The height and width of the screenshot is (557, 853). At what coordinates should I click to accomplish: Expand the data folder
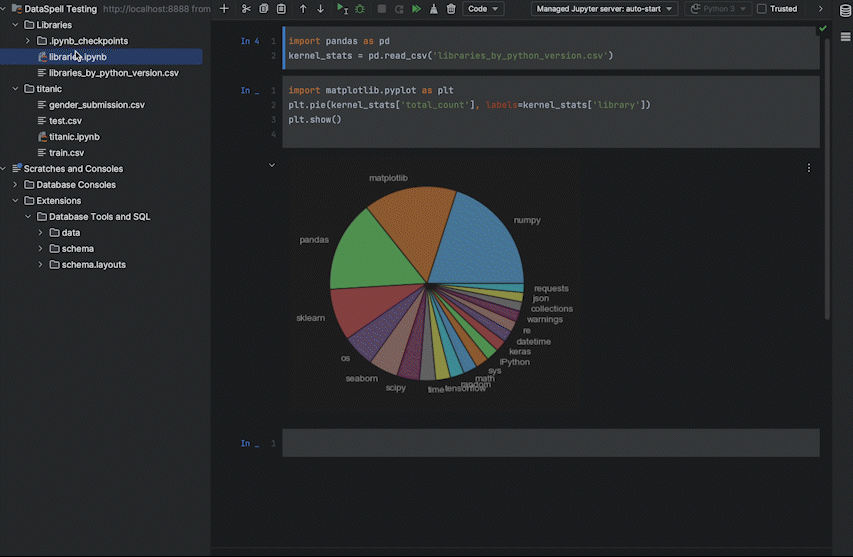[x=40, y=233]
